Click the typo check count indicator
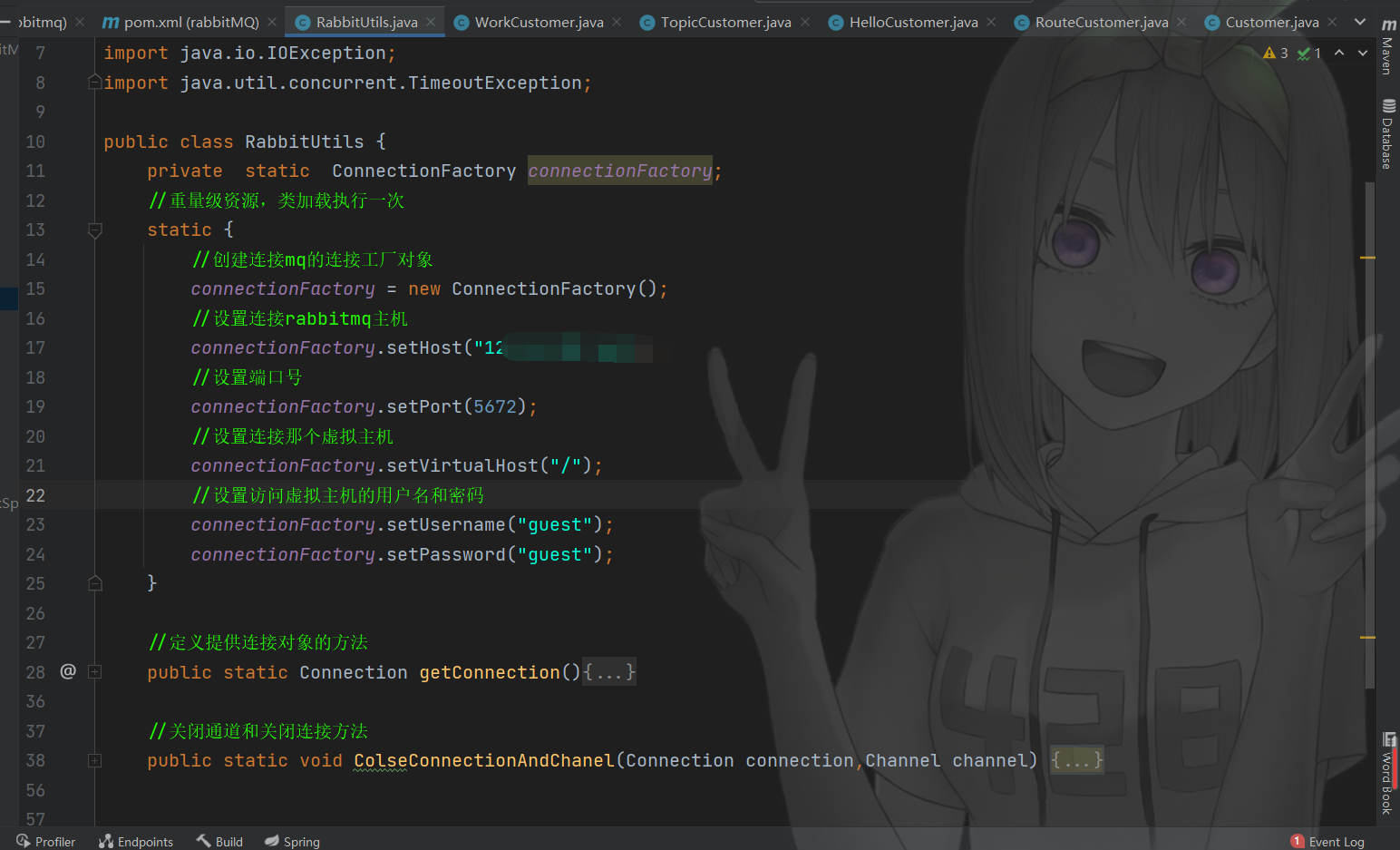The image size is (1400, 850). (1308, 54)
